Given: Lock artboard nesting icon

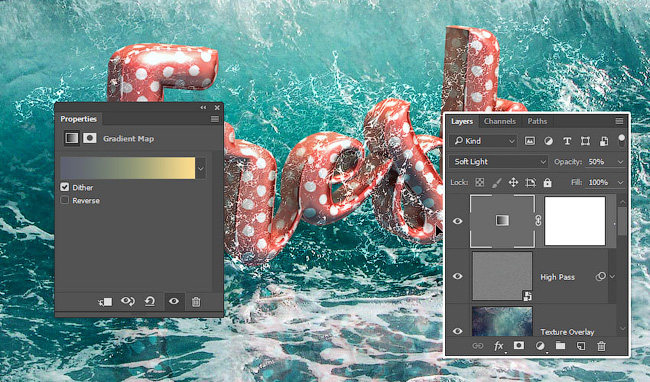Looking at the screenshot, I should pos(531,182).
